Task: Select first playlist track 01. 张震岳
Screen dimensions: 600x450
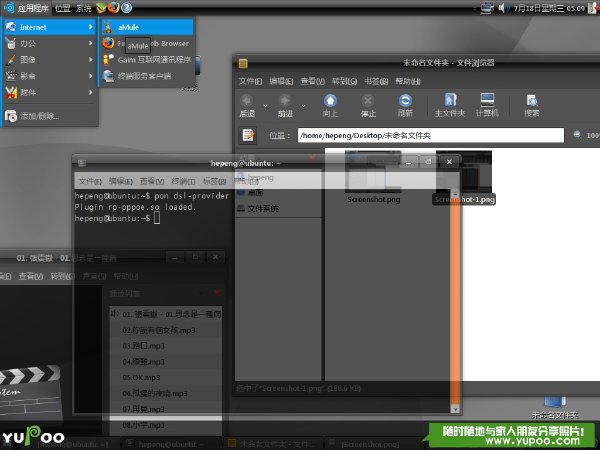Action: coord(166,314)
